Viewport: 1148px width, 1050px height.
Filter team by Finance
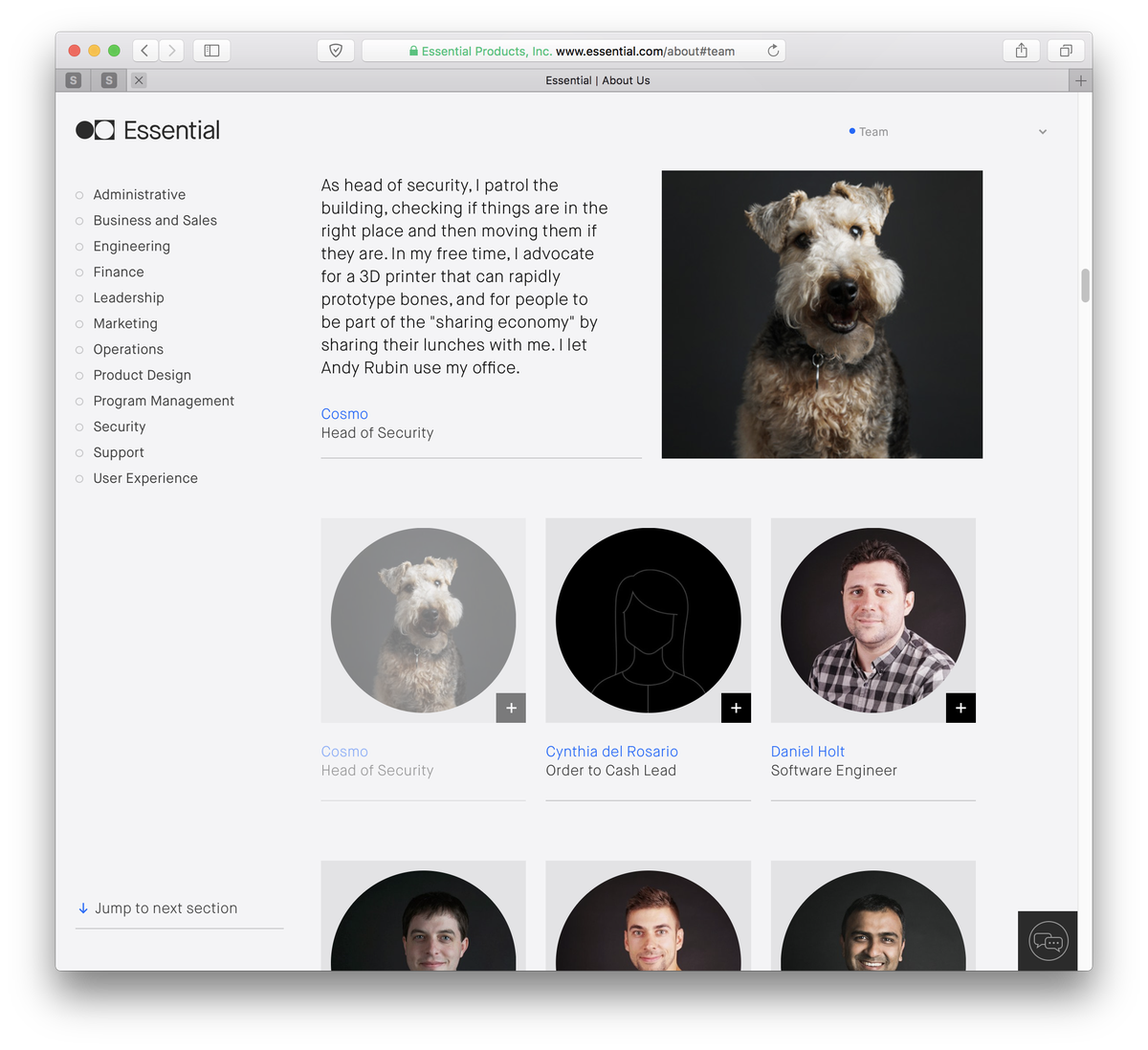pos(119,272)
